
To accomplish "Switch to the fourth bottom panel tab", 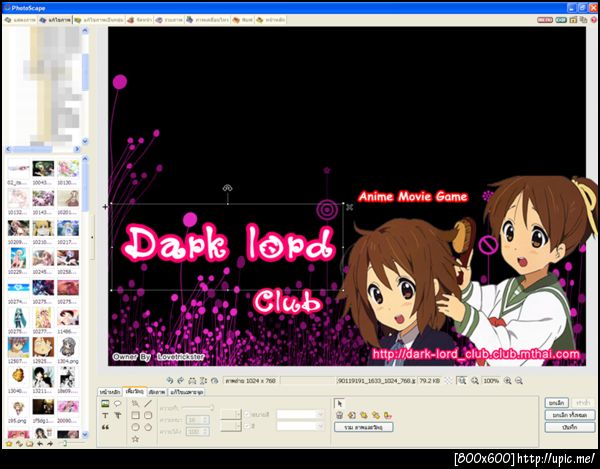I will pos(186,392).
